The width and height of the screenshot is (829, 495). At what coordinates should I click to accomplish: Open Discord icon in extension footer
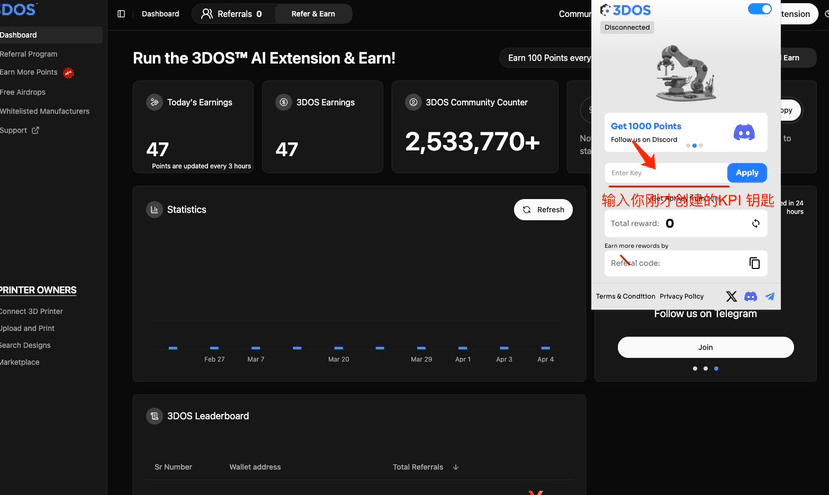pyautogui.click(x=750, y=296)
